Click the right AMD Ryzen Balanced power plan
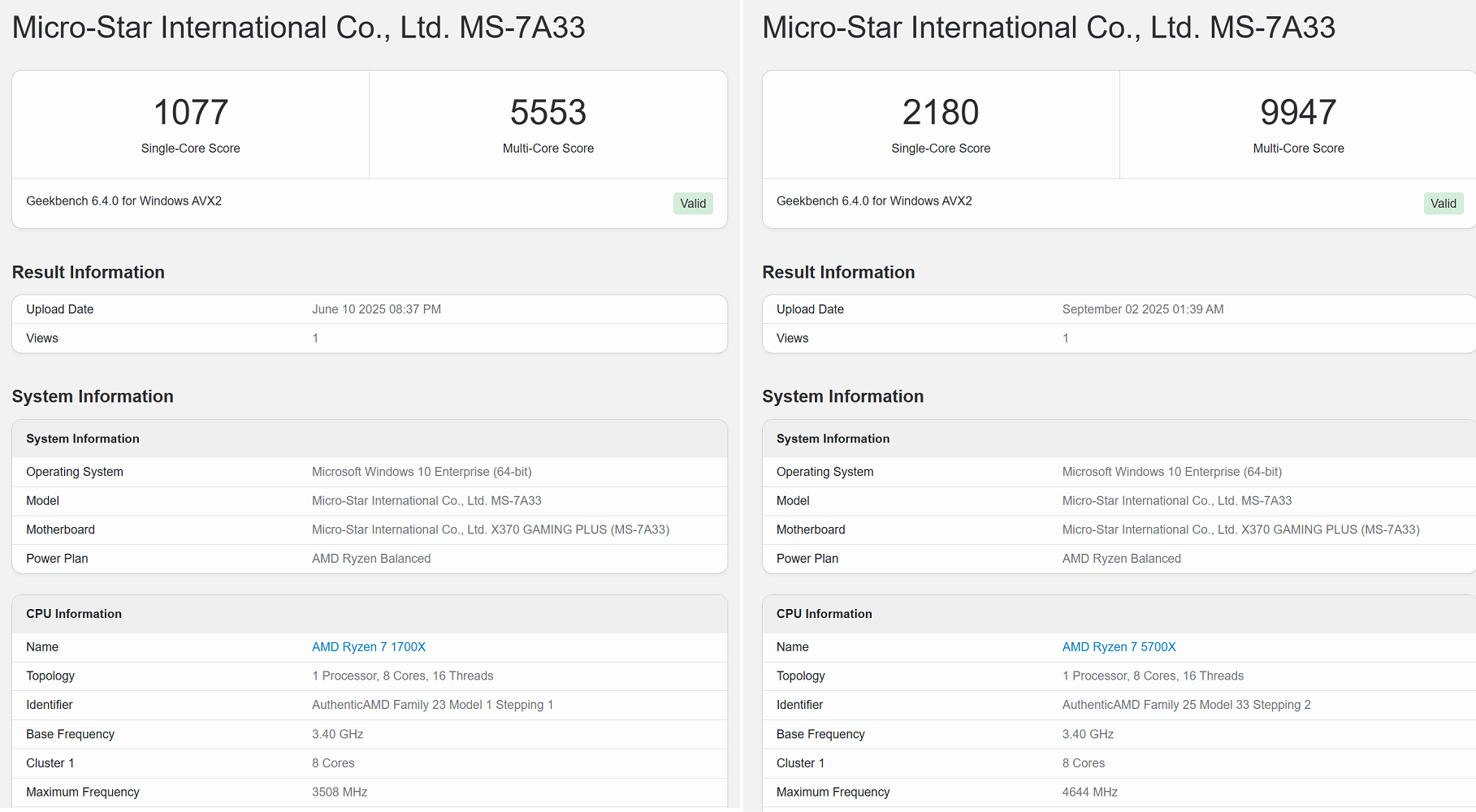 [x=1121, y=559]
